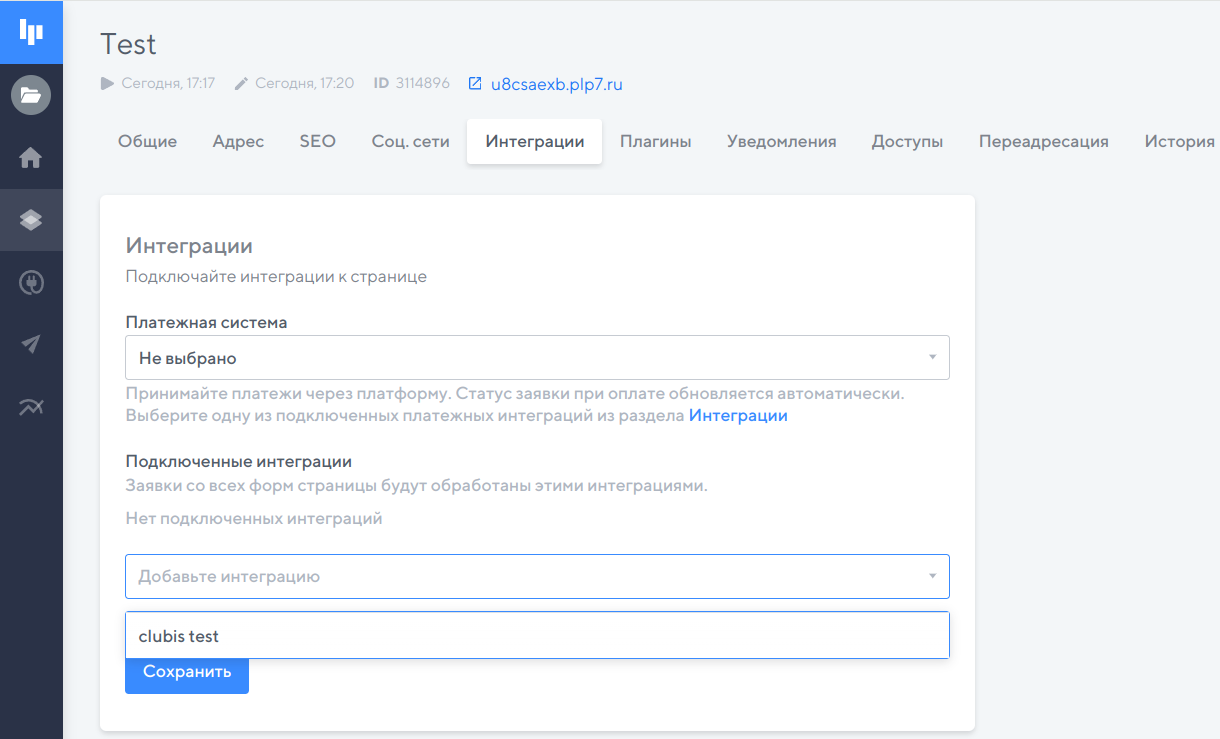Click the Test page title

coord(128,44)
